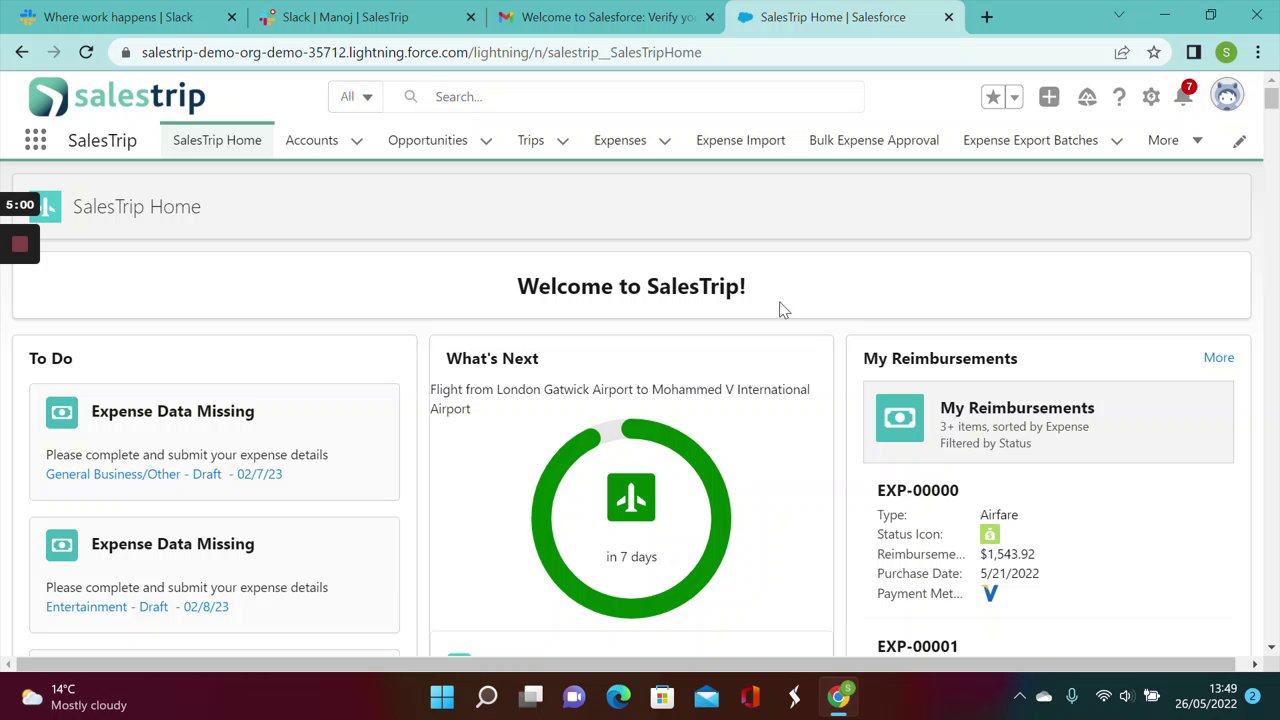Open the App Launcher grid
Viewport: 1280px width, 720px height.
(35, 140)
